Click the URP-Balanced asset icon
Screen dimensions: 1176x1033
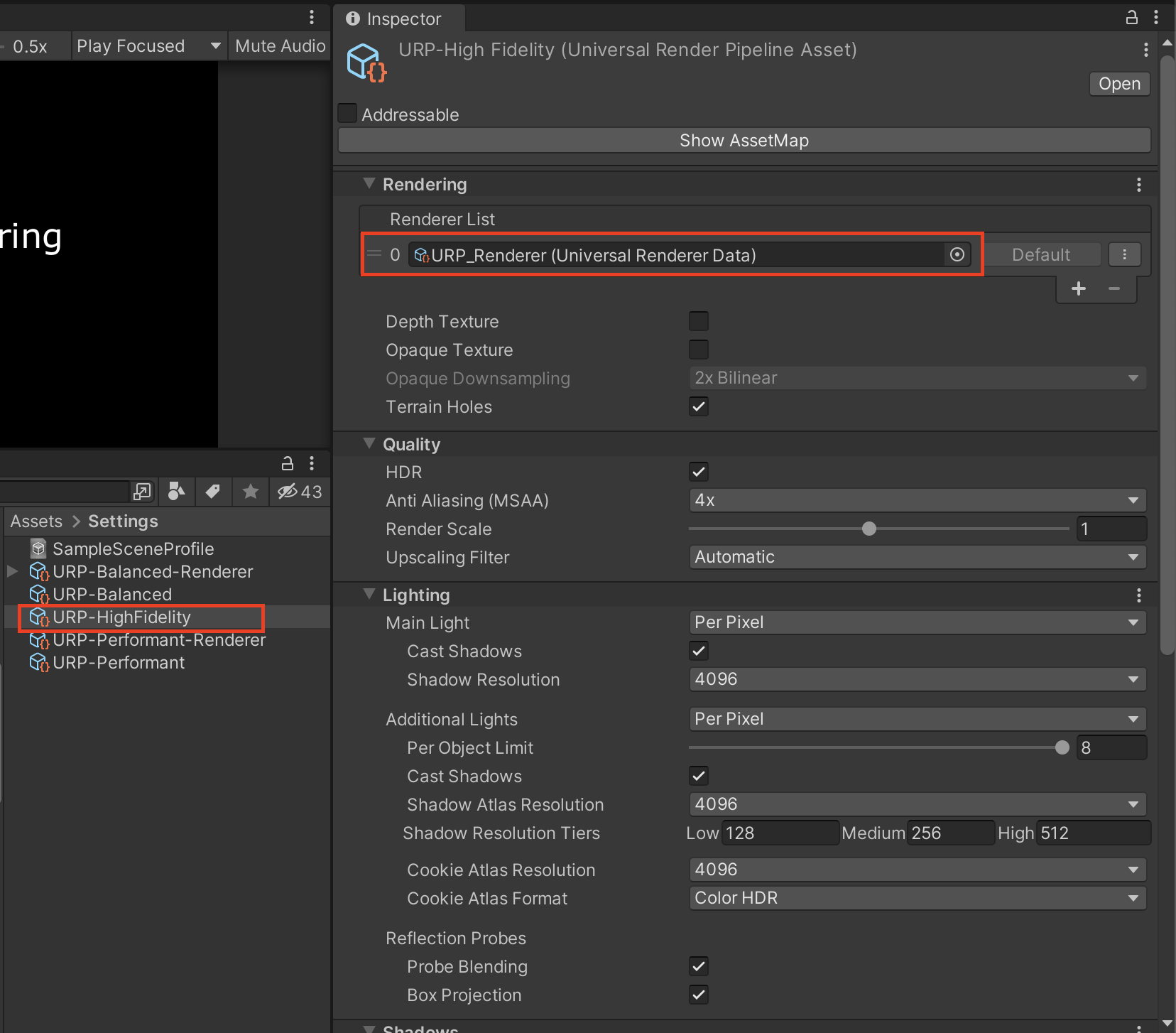point(39,594)
